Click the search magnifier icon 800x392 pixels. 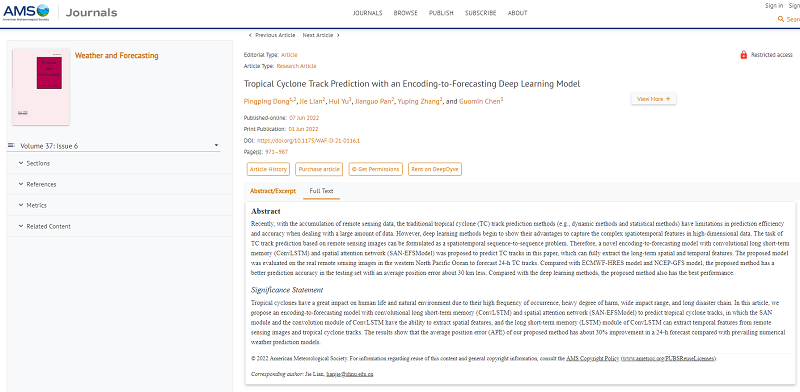coord(780,19)
